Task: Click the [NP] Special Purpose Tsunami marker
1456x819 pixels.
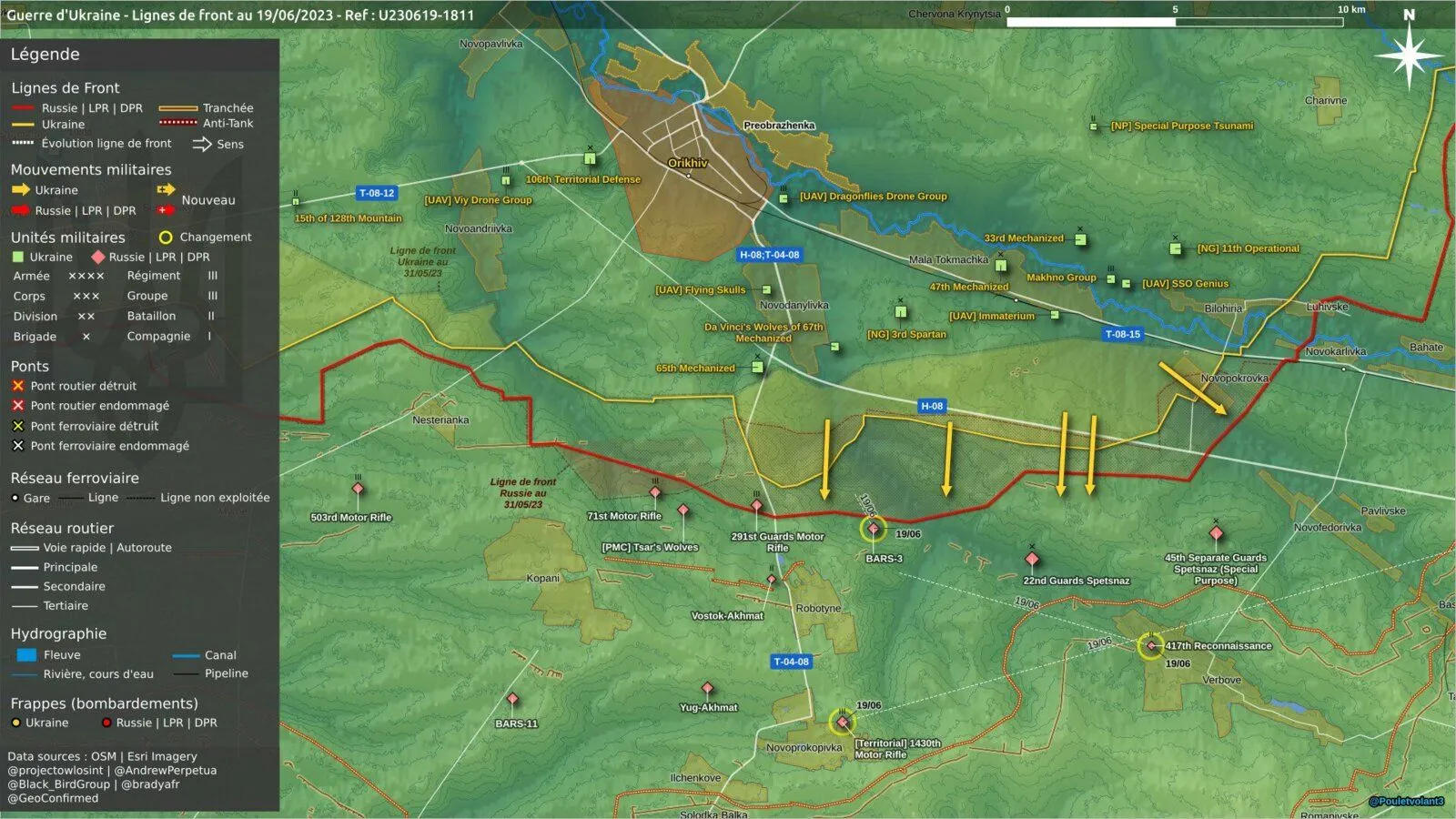Action: click(x=1094, y=126)
